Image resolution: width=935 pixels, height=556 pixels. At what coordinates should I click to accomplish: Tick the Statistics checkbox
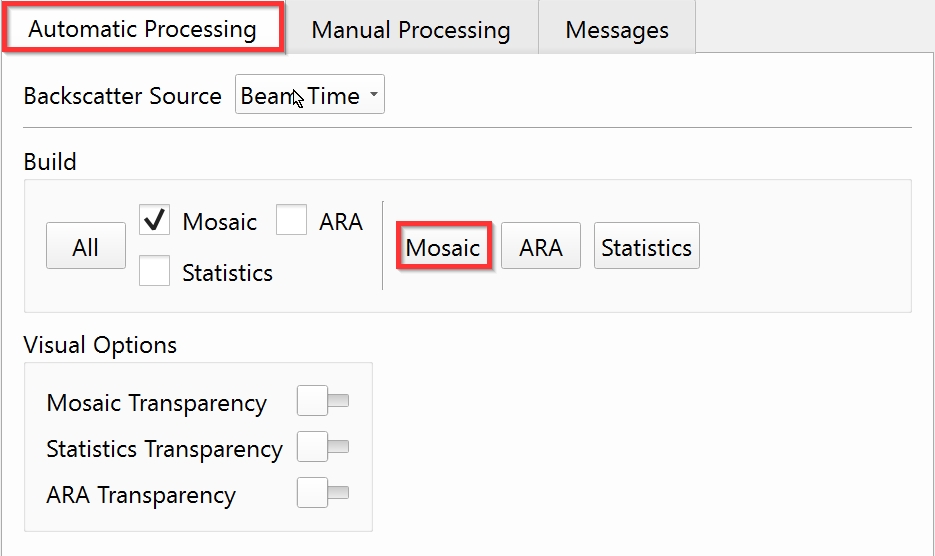click(x=154, y=271)
